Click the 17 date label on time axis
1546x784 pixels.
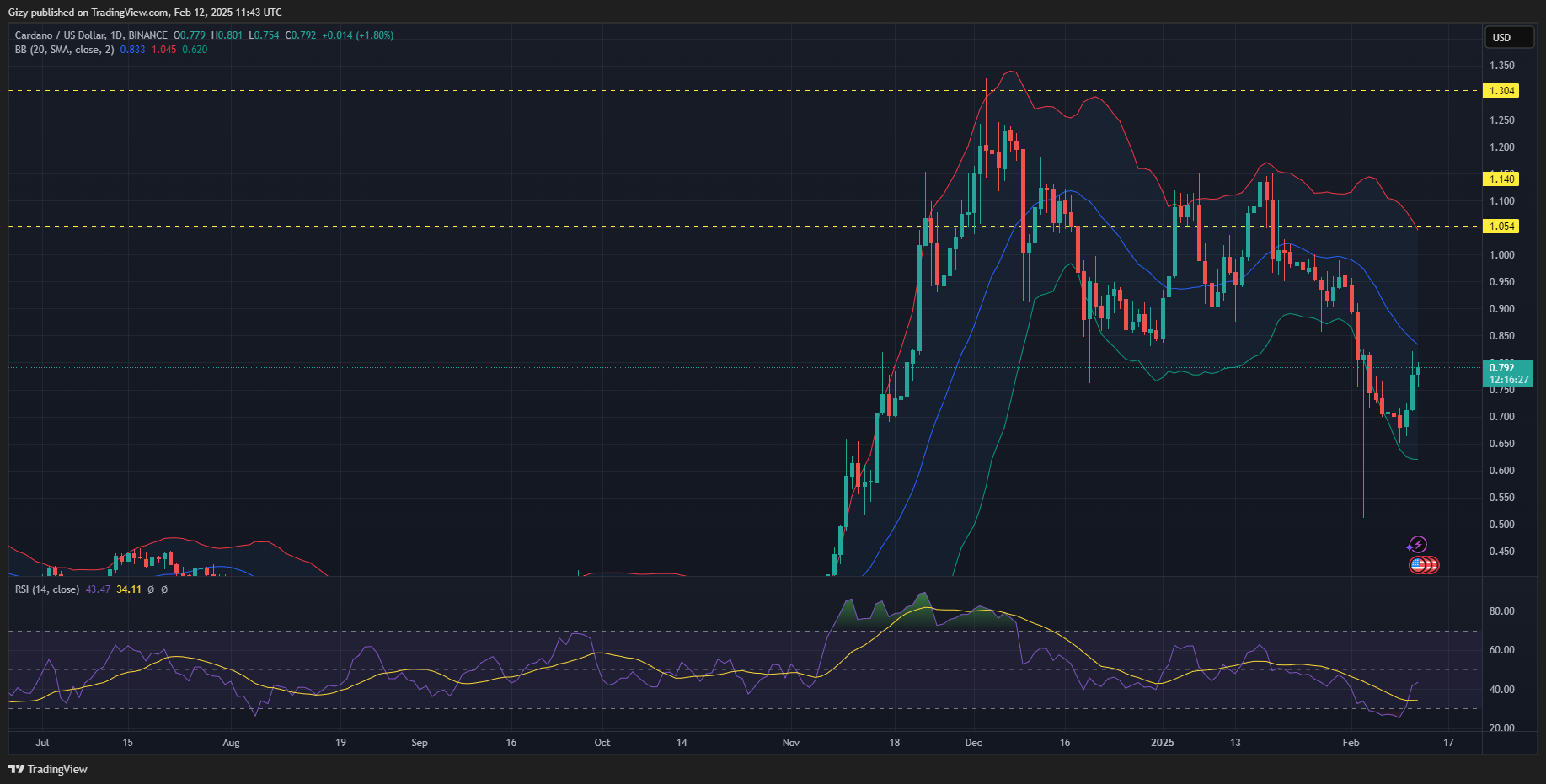pyautogui.click(x=1448, y=743)
